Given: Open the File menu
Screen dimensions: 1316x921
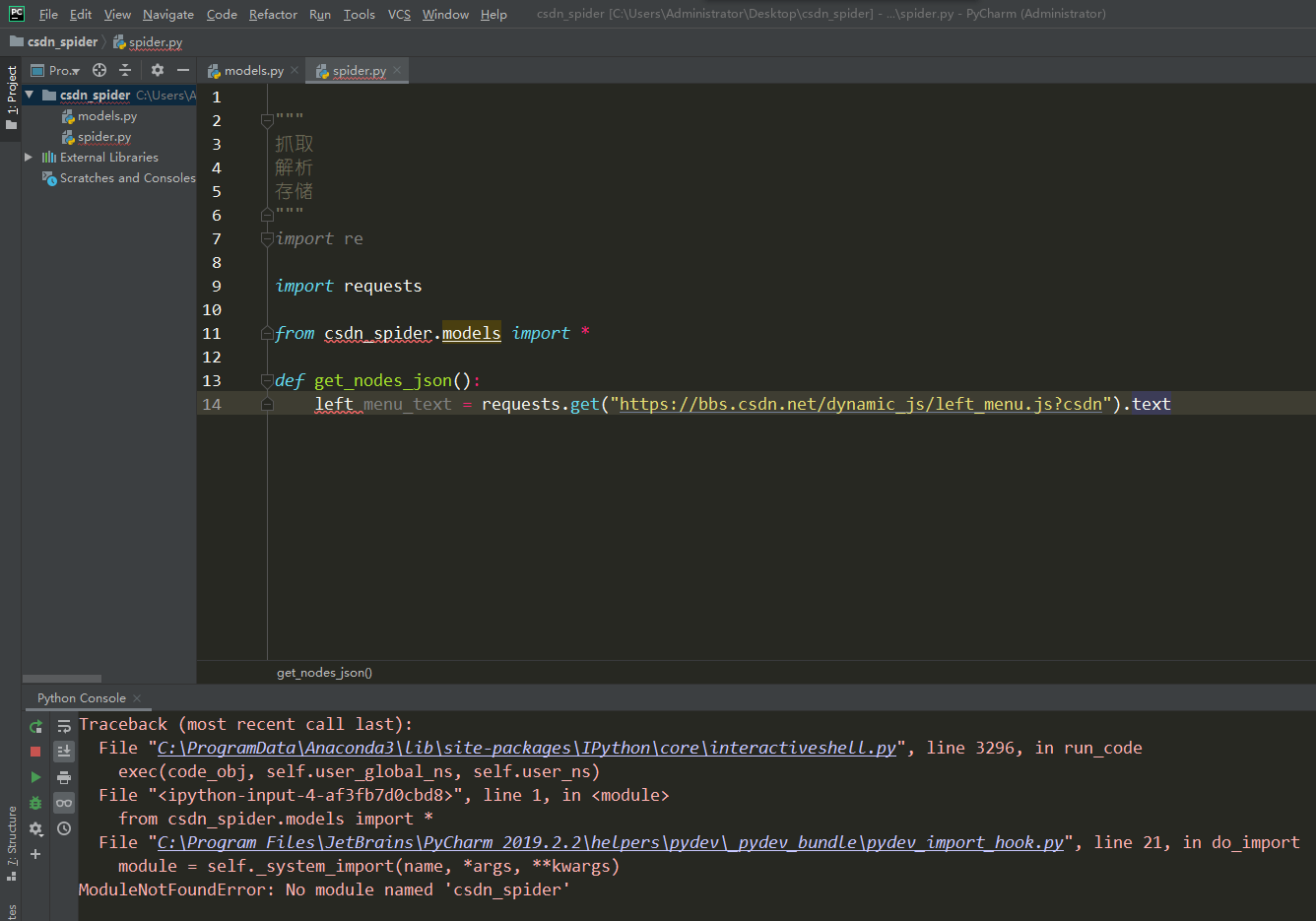Looking at the screenshot, I should pos(48,15).
